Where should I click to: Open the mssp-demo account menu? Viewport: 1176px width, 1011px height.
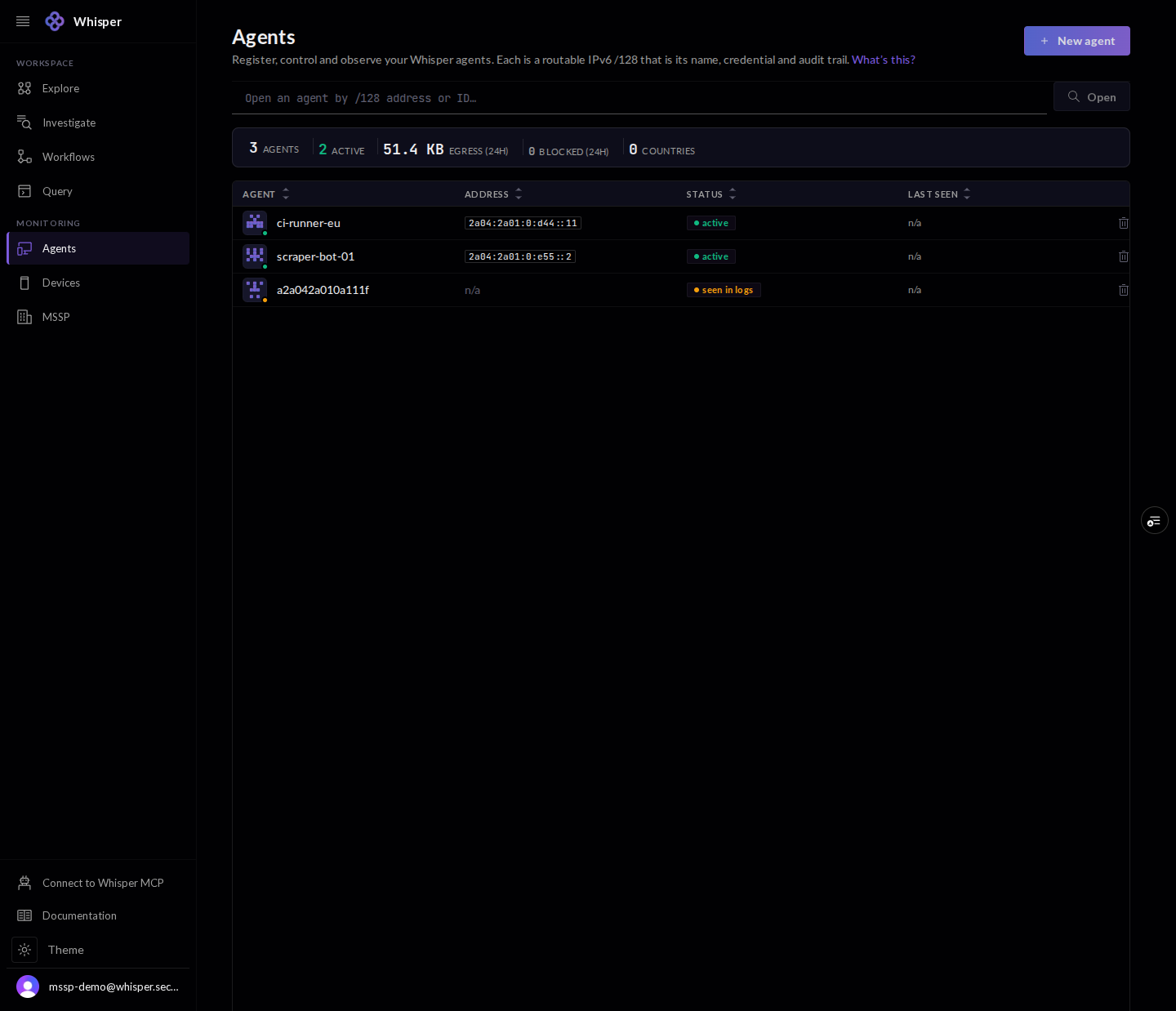pos(98,987)
